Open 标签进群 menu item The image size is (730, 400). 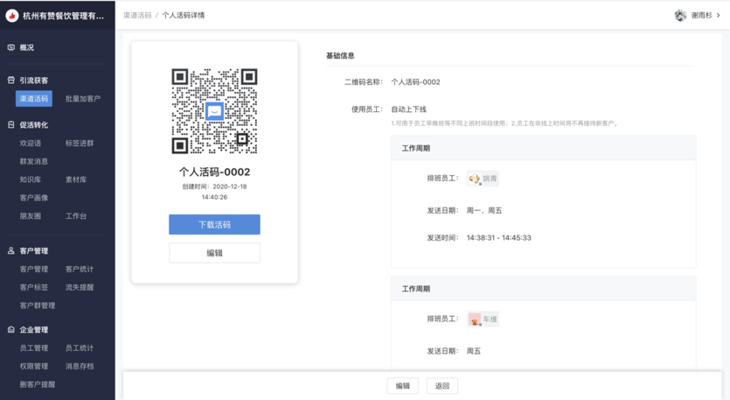(x=79, y=143)
